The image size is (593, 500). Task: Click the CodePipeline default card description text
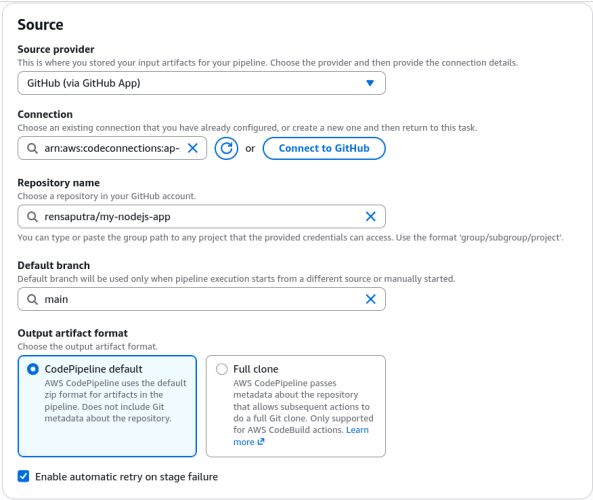click(x=115, y=401)
